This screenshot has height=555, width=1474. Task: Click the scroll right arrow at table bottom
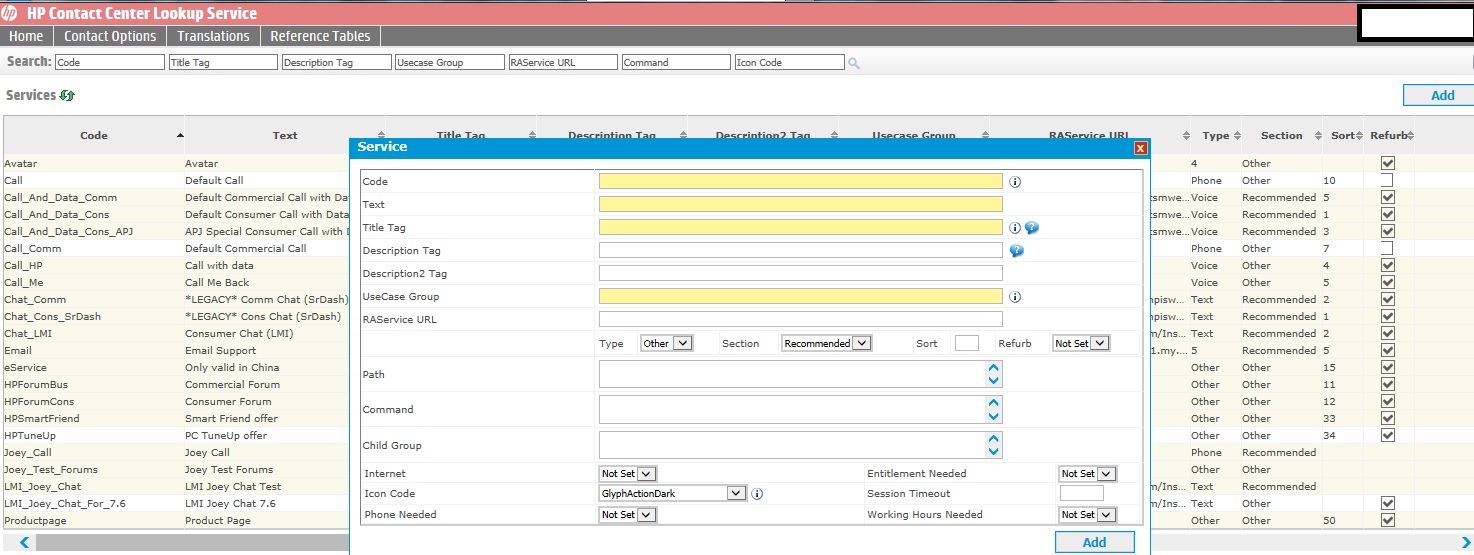point(1465,543)
